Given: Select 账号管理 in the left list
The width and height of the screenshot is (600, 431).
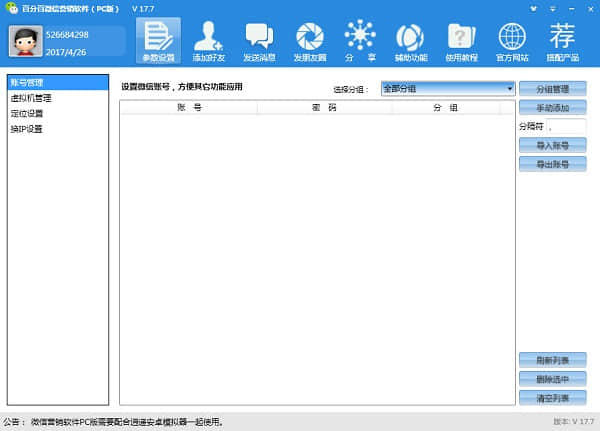Looking at the screenshot, I should [58, 83].
